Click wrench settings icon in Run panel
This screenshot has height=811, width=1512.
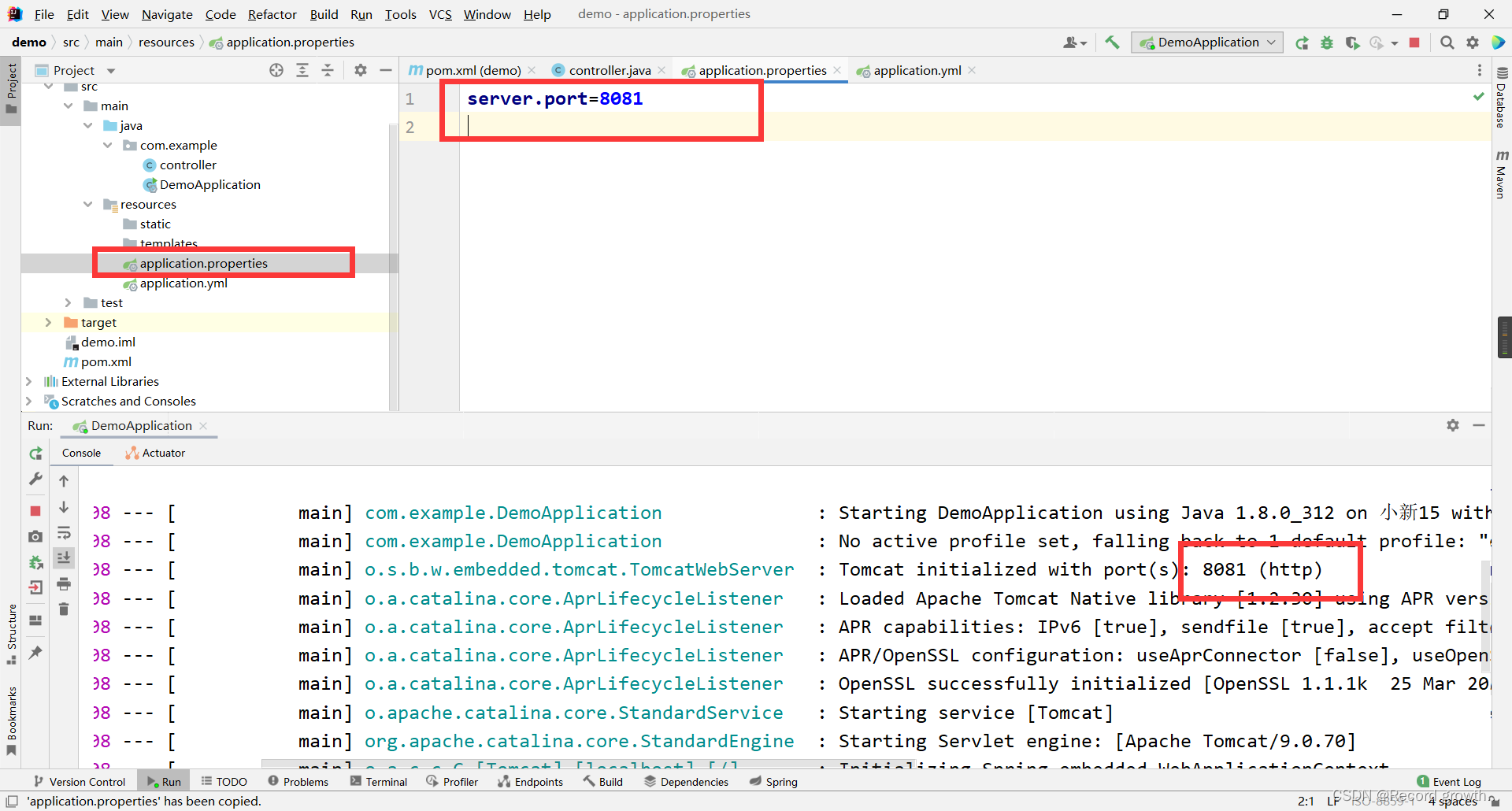(35, 479)
